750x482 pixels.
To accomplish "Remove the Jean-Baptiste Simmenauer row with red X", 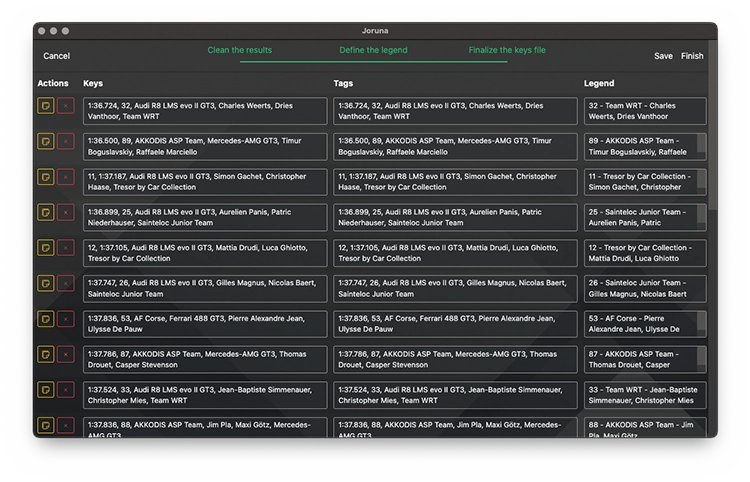I will pos(66,390).
